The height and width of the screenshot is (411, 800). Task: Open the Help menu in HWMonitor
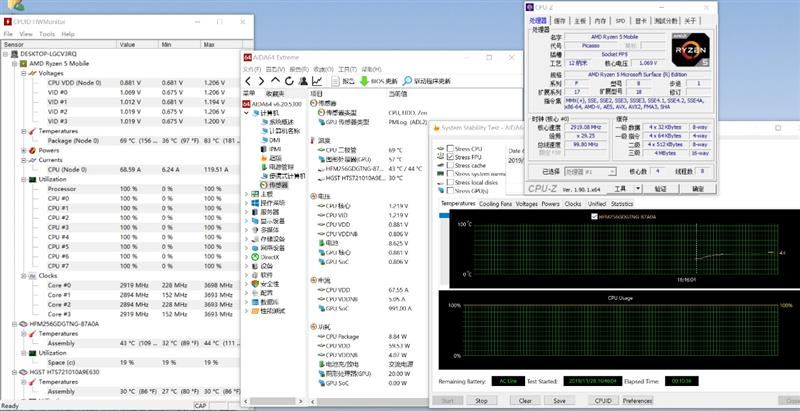pos(68,34)
